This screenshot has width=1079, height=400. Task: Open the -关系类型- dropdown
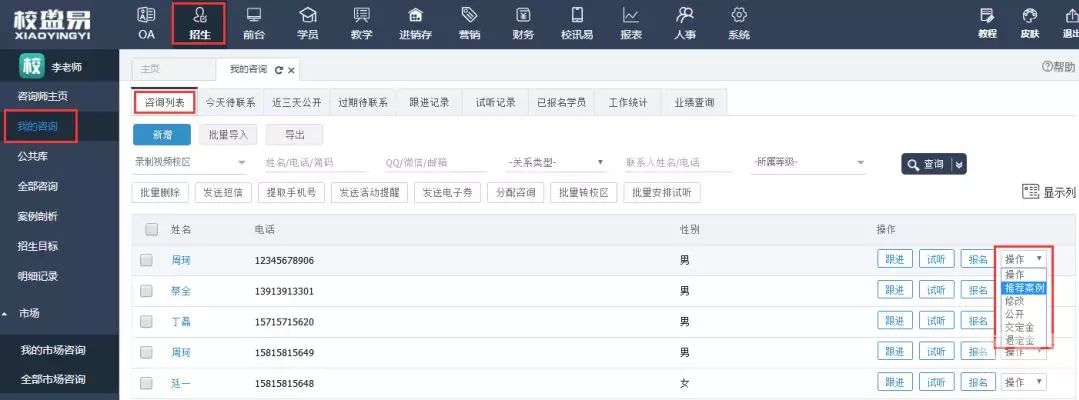555,162
